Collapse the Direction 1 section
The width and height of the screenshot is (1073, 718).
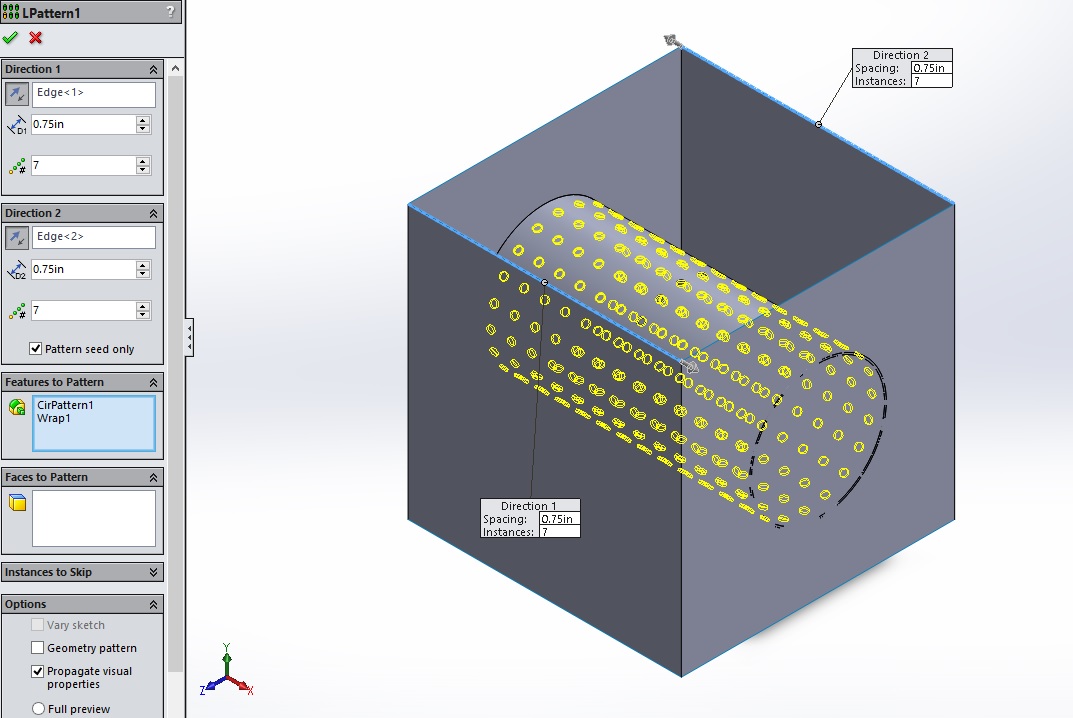coord(153,70)
